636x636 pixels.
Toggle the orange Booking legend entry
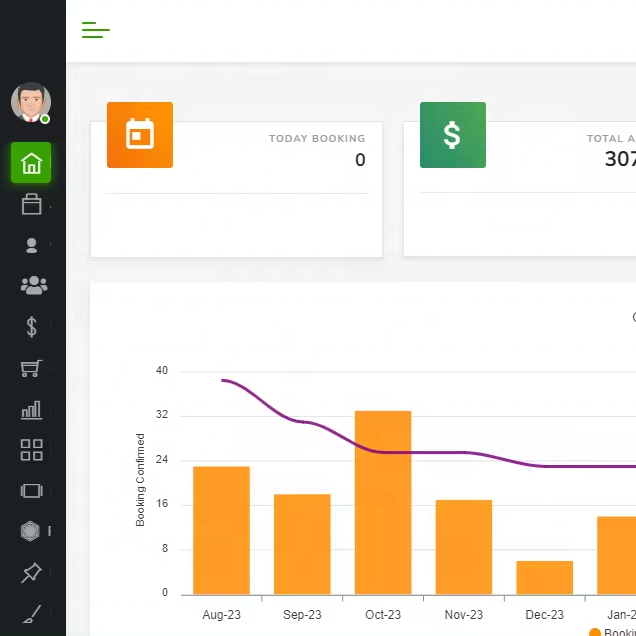610,632
